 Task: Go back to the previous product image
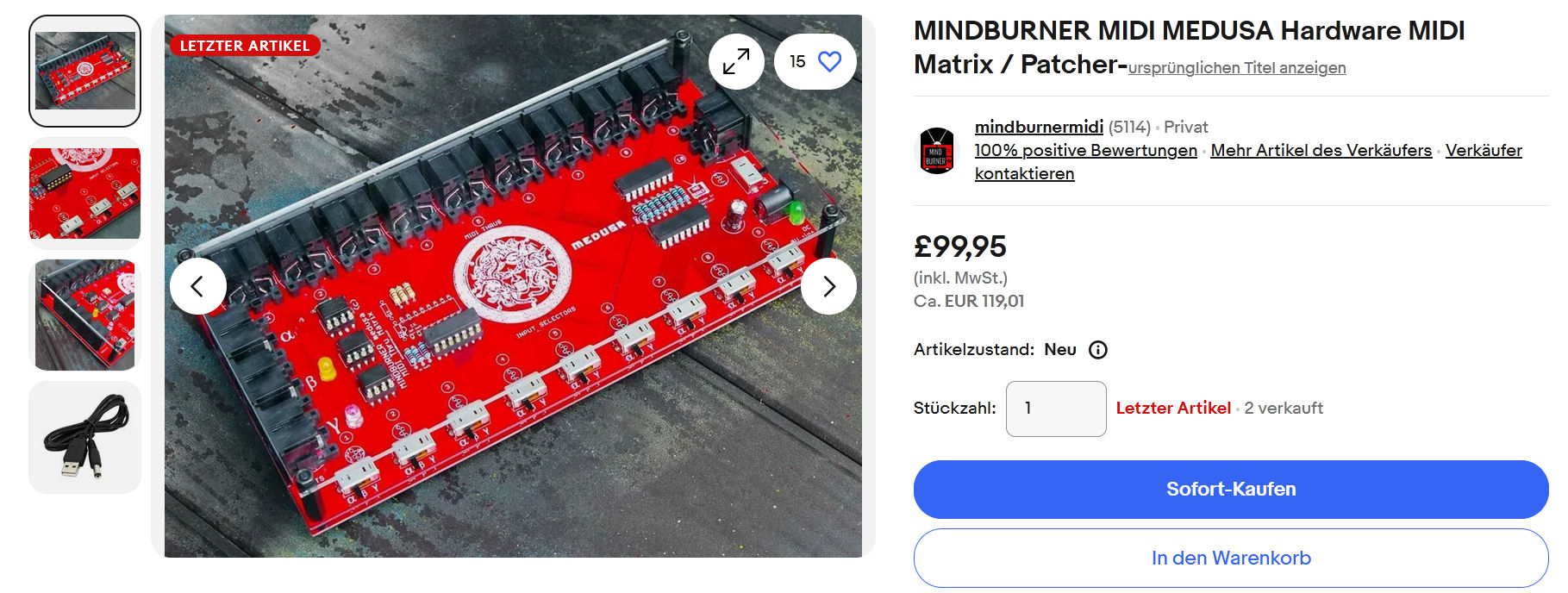(x=197, y=286)
